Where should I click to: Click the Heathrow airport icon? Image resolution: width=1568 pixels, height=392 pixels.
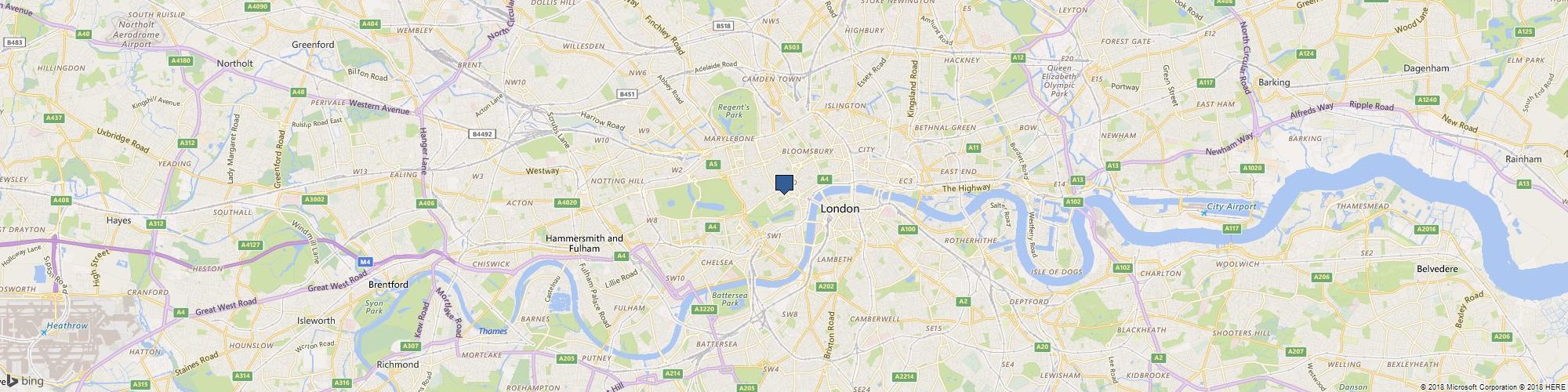tap(44, 332)
